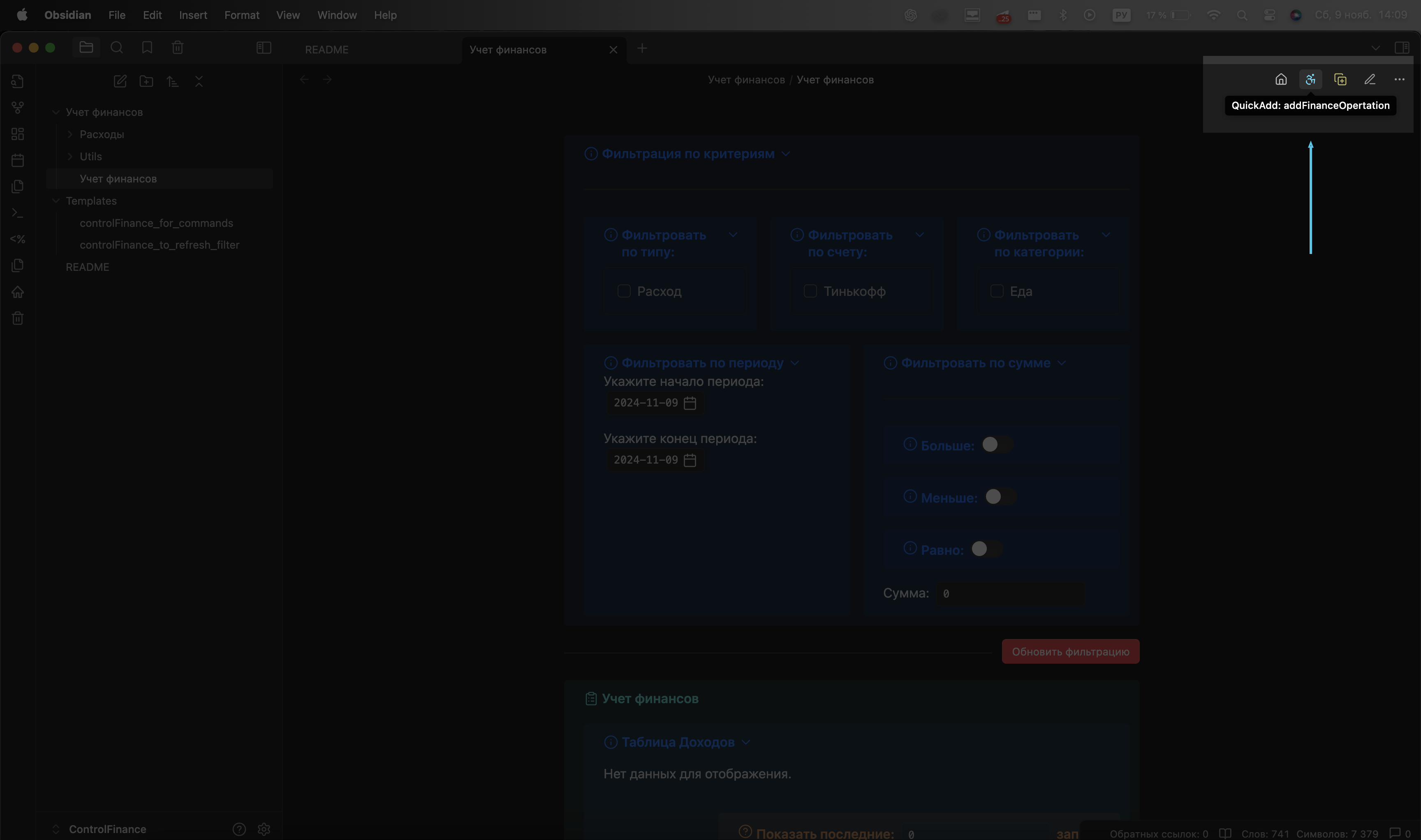The width and height of the screenshot is (1421, 840).
Task: Open the calendar icon in left ribbon
Action: tap(18, 161)
